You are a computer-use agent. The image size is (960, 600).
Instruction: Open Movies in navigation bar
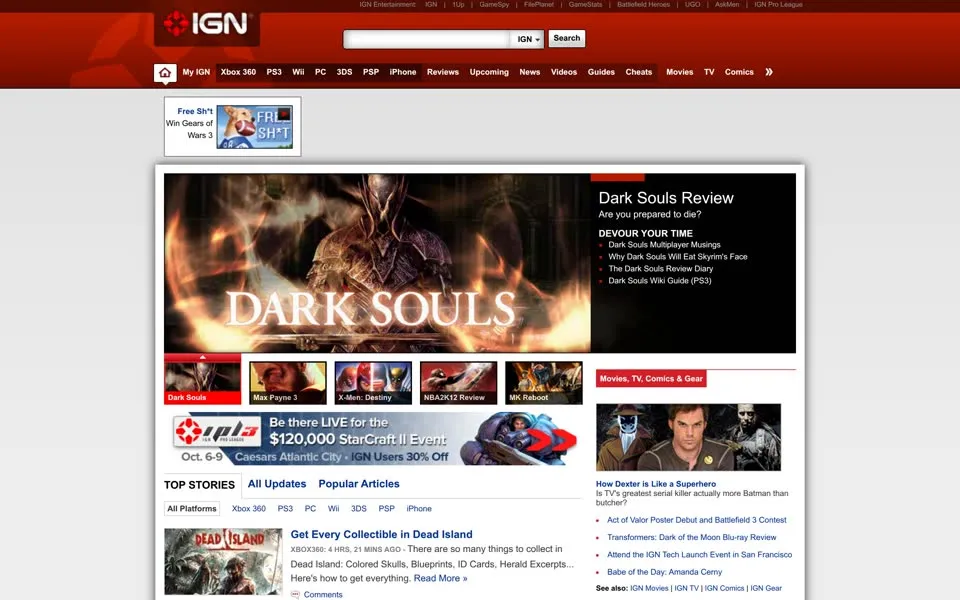[x=680, y=72]
